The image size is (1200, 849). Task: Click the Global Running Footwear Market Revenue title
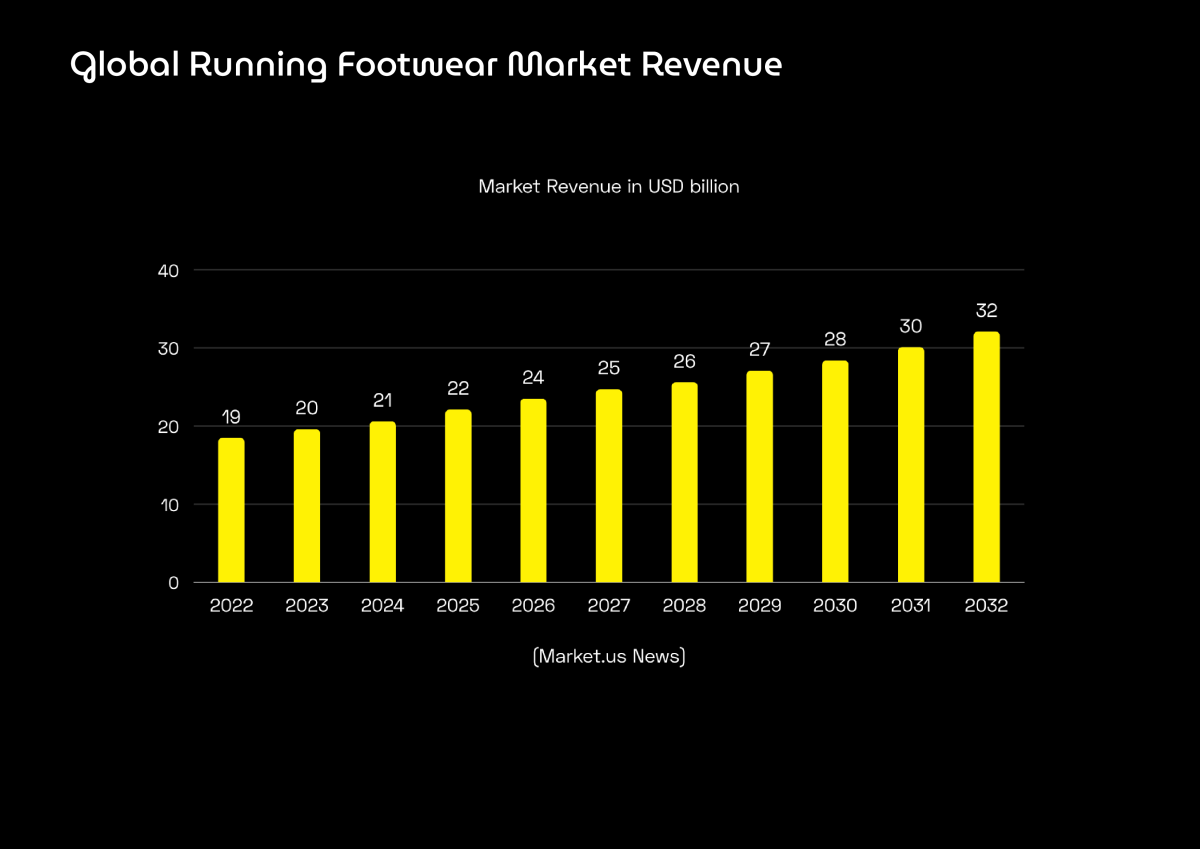[x=426, y=65]
